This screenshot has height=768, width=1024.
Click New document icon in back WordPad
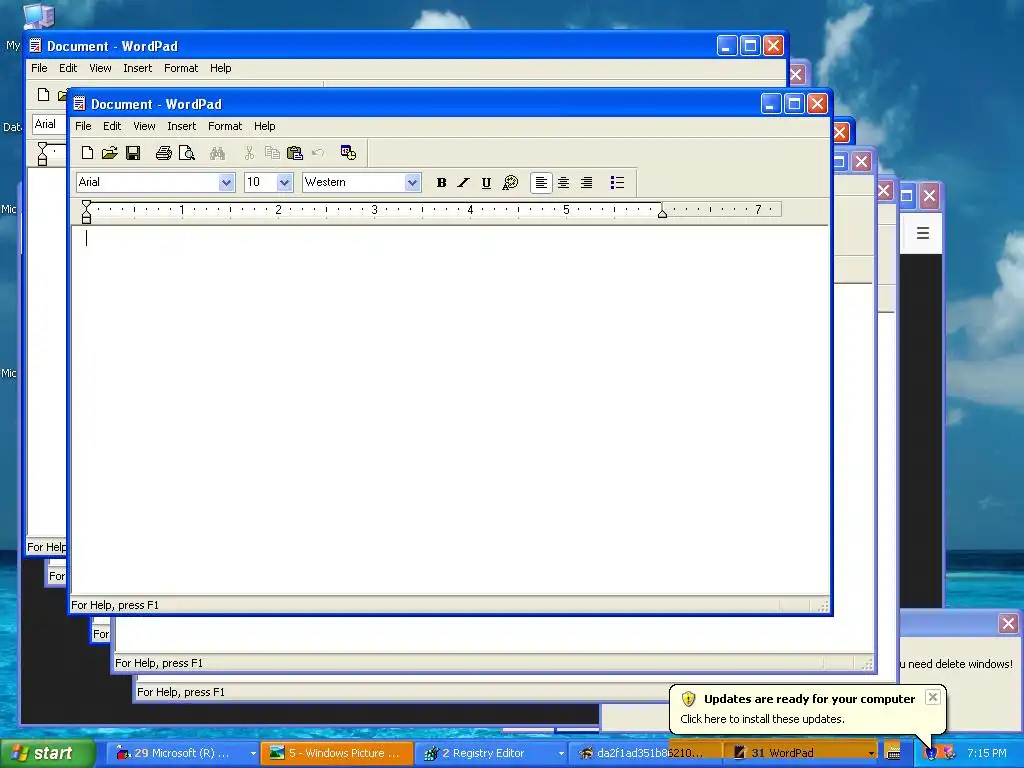click(43, 95)
